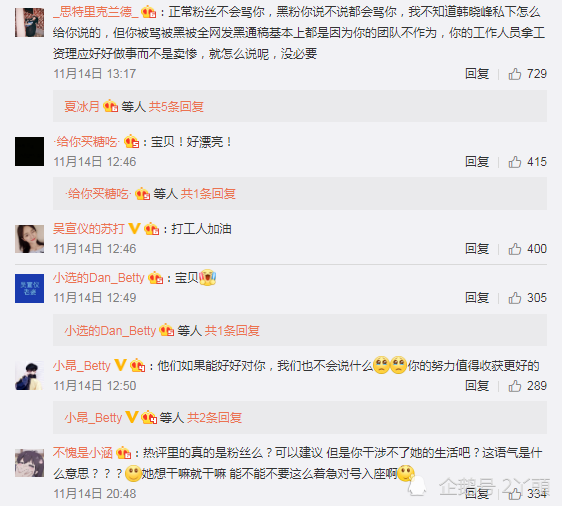Reply to 小昂_Betty's 12:50 comment
562x506 pixels.
click(477, 386)
